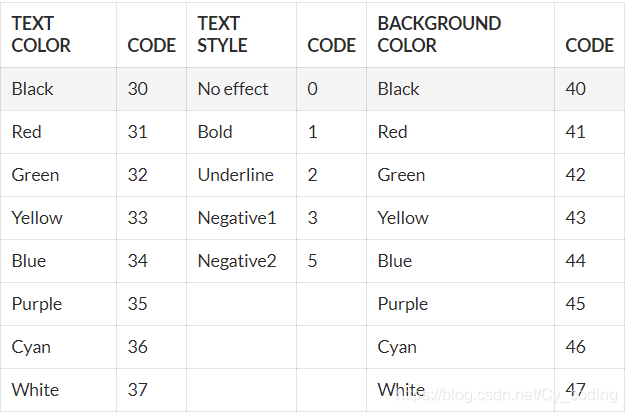Click the BACKGROUND COLOR column header
The width and height of the screenshot is (626, 413).
[x=439, y=34]
